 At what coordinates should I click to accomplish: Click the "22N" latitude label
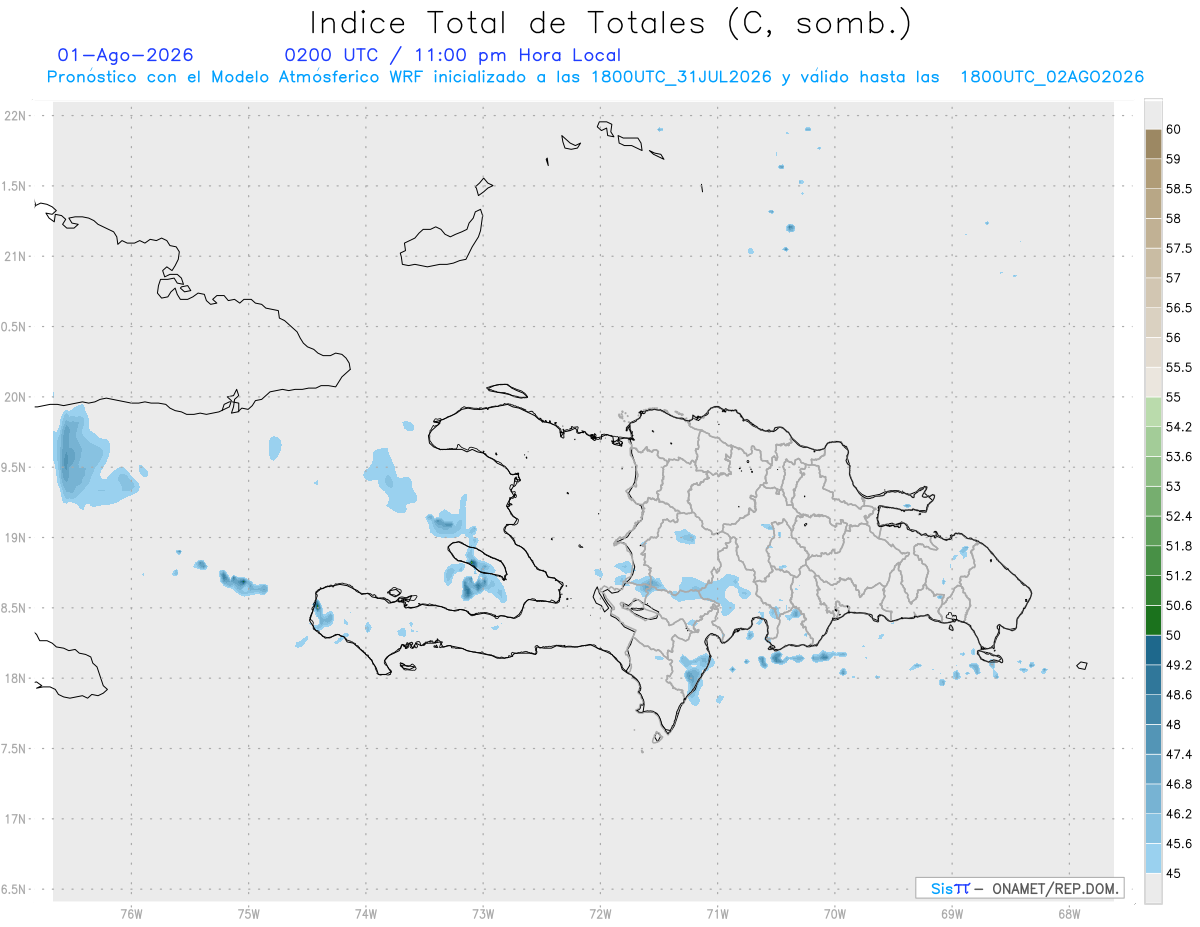pos(16,116)
